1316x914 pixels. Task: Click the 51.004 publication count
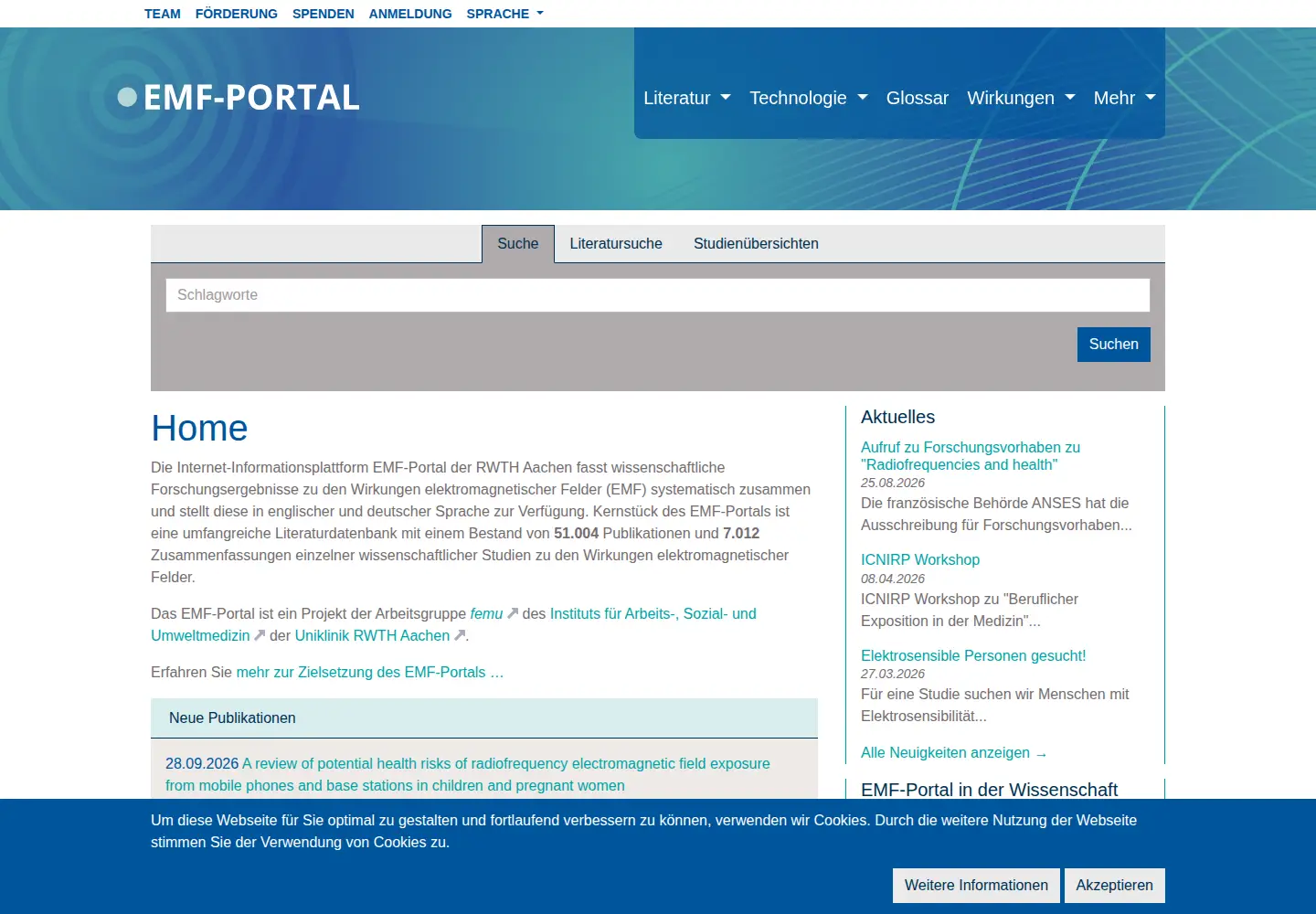(576, 533)
